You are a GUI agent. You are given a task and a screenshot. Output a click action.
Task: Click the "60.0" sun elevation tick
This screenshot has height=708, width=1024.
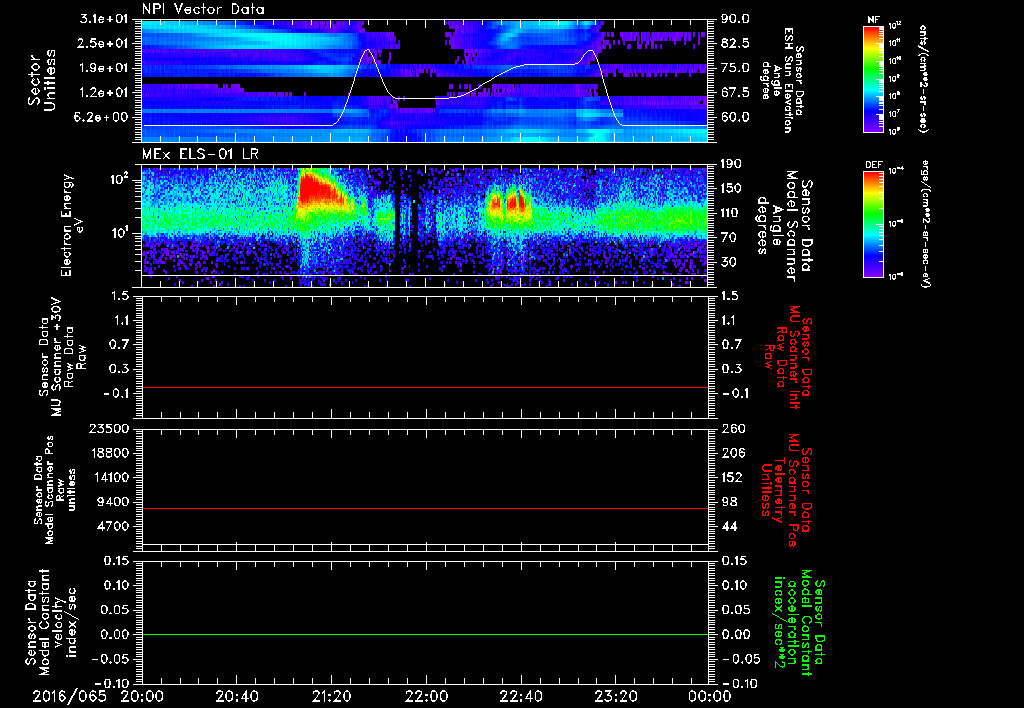click(x=735, y=117)
